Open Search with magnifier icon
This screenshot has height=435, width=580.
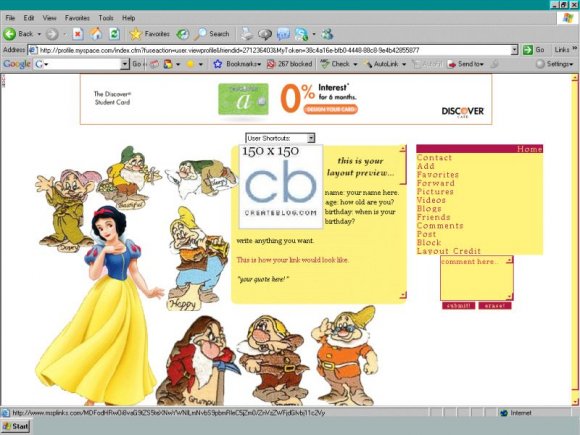[x=212, y=34]
